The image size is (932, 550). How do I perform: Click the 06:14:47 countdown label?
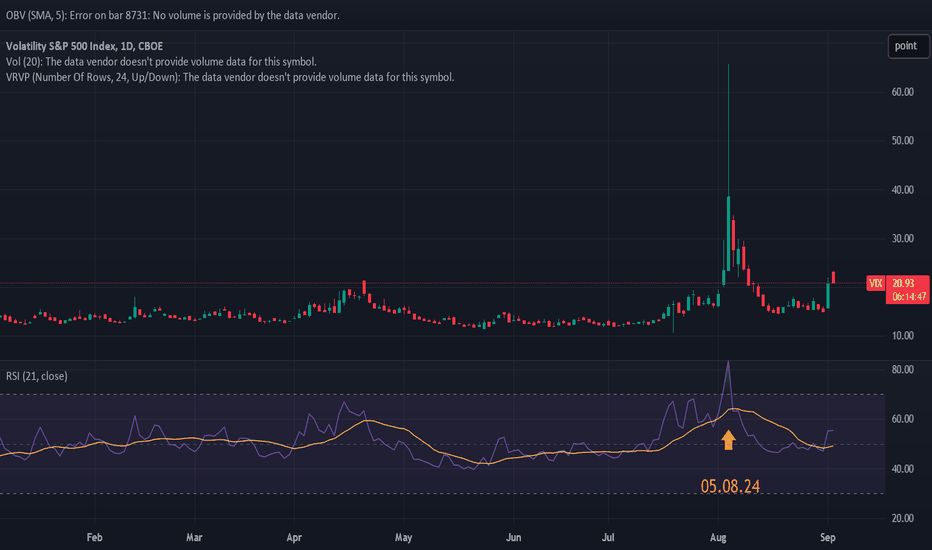coord(909,296)
